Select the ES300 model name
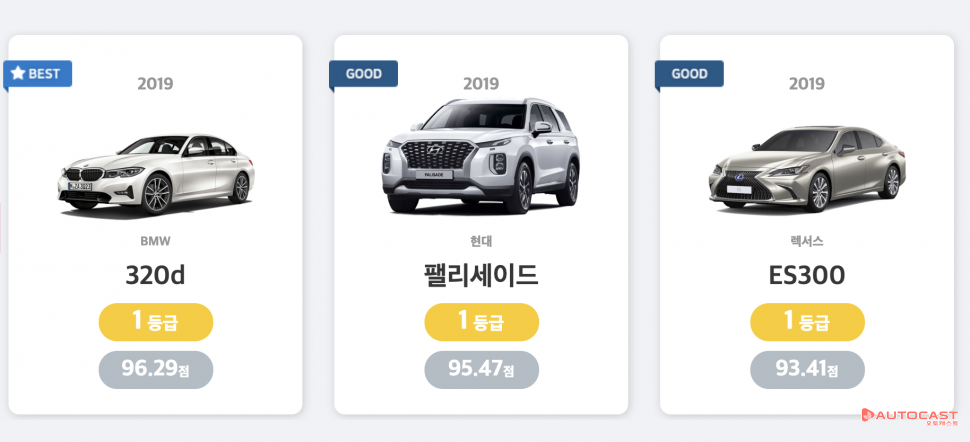This screenshot has height=442, width=970. [x=807, y=275]
